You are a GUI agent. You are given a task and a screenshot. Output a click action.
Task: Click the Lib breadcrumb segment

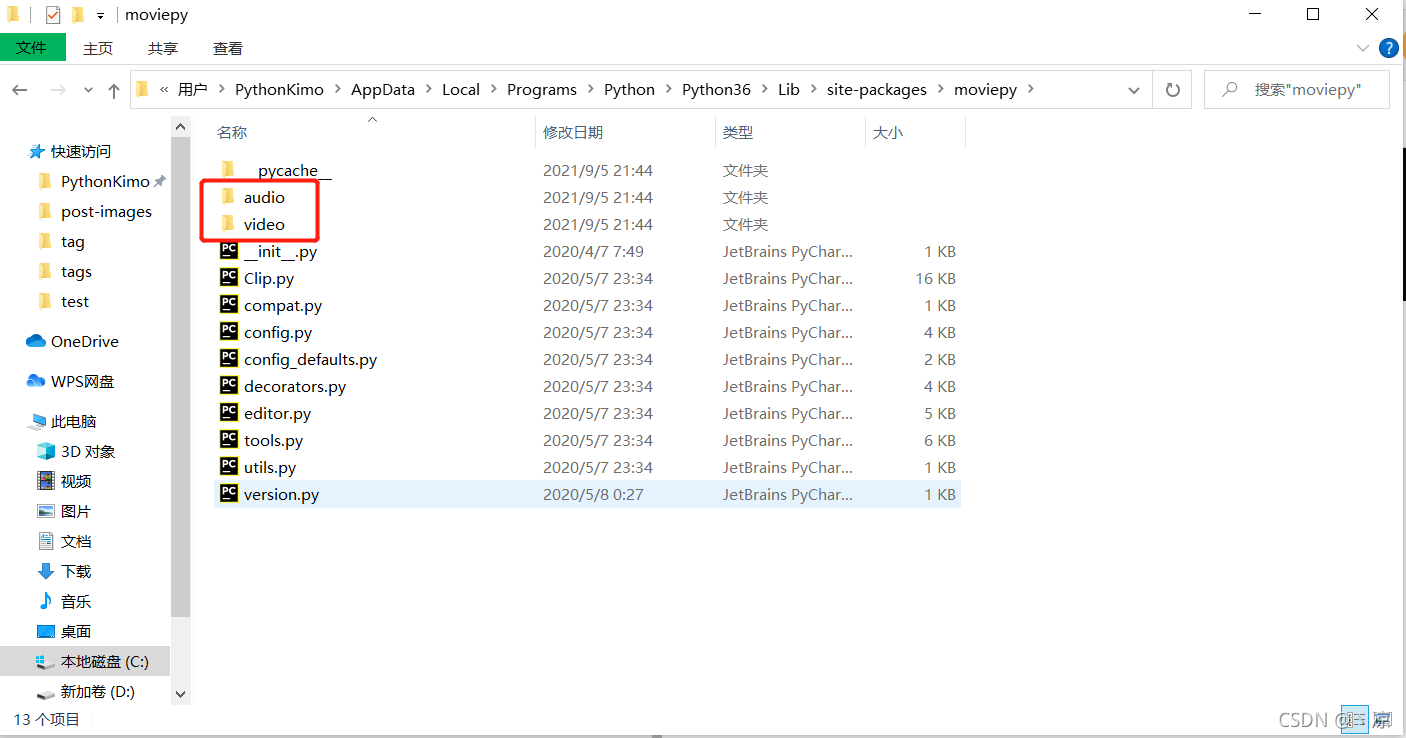click(789, 89)
